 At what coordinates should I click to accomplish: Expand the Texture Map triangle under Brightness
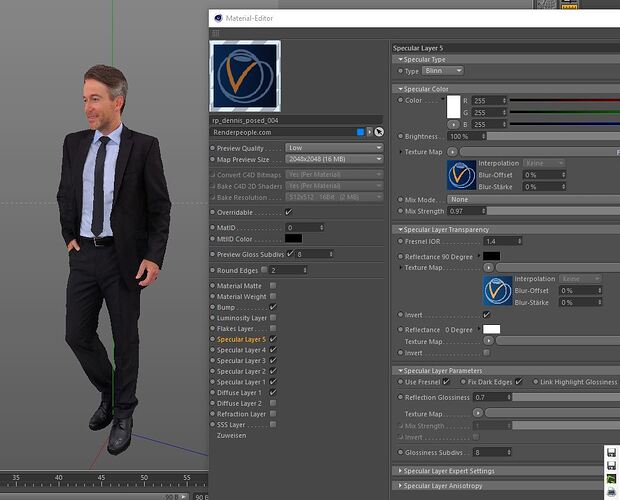[401, 152]
